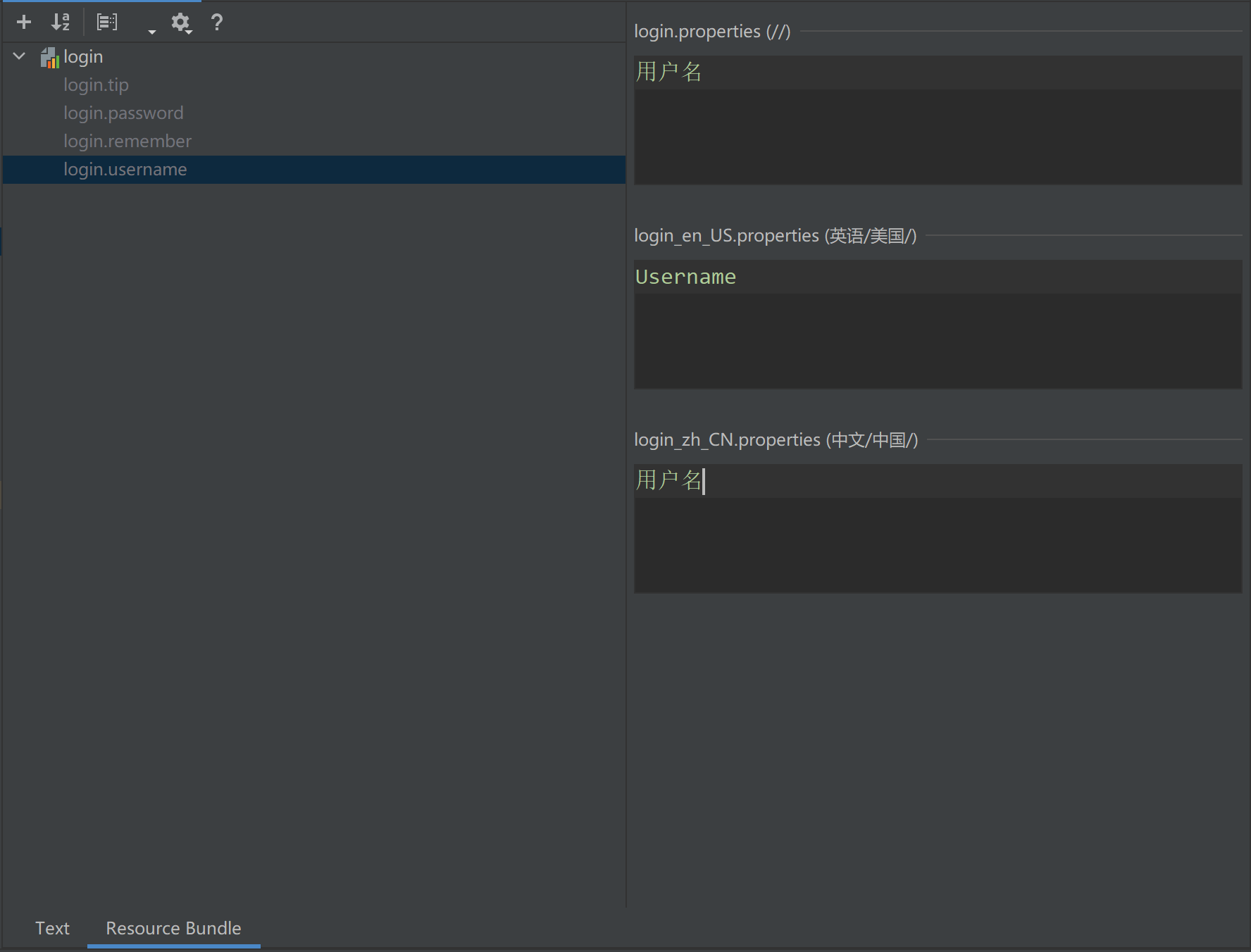1251x952 pixels.
Task: Click the Username English value field
Action: (937, 324)
